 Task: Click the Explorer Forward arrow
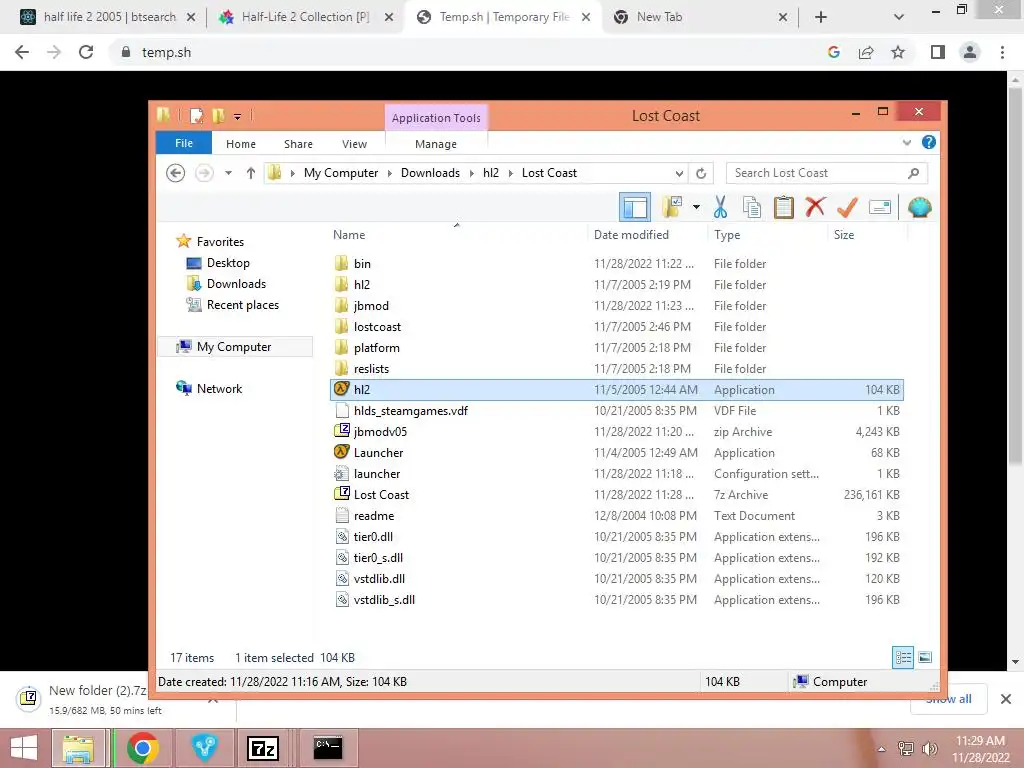pyautogui.click(x=204, y=173)
